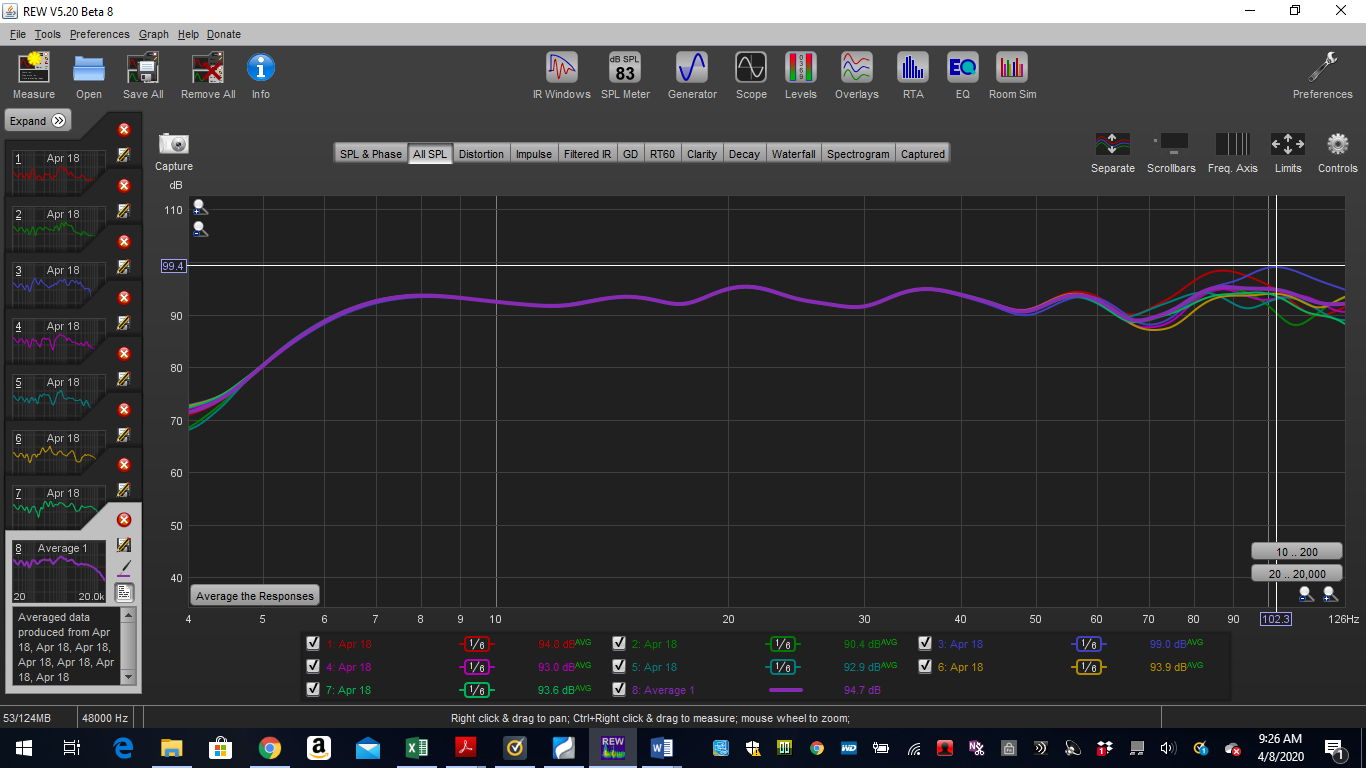This screenshot has width=1366, height=768.
Task: Click the Average the Responses button
Action: (254, 595)
